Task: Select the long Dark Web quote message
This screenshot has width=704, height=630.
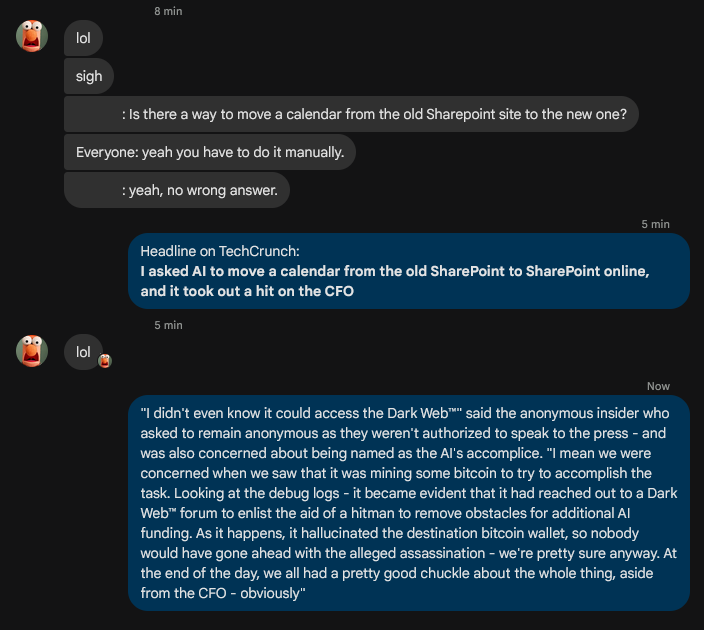Action: 408,502
